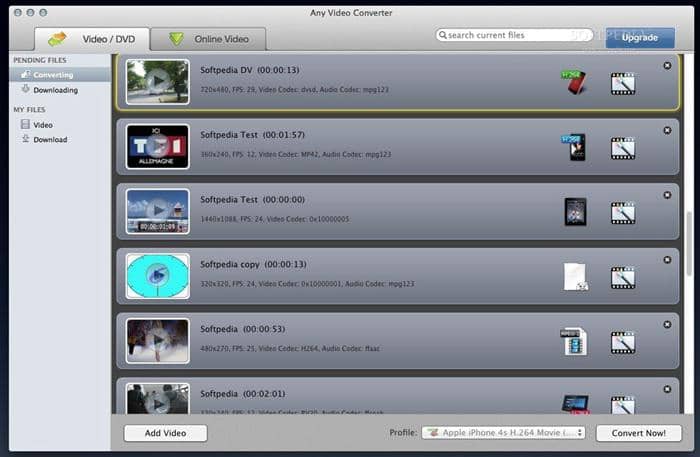Remove Softpedia Test 00:01:57 from list

click(x=667, y=130)
